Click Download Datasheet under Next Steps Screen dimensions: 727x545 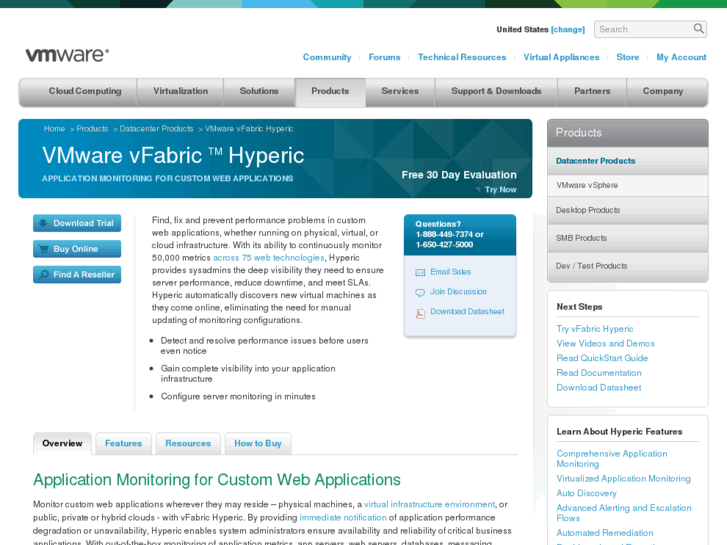[599, 387]
